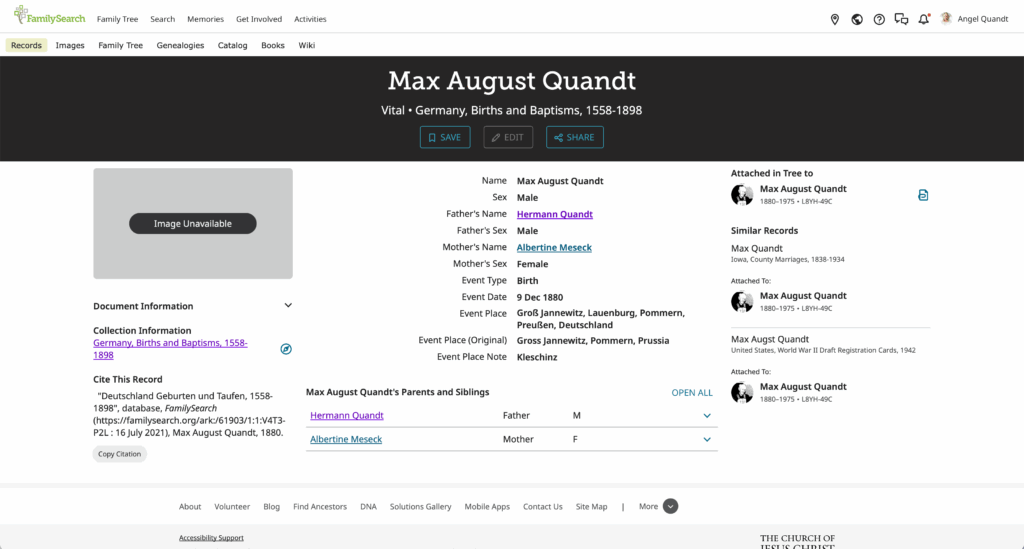1024x549 pixels.
Task: Click the event date value 9 Dec 1880
Action: tap(539, 297)
